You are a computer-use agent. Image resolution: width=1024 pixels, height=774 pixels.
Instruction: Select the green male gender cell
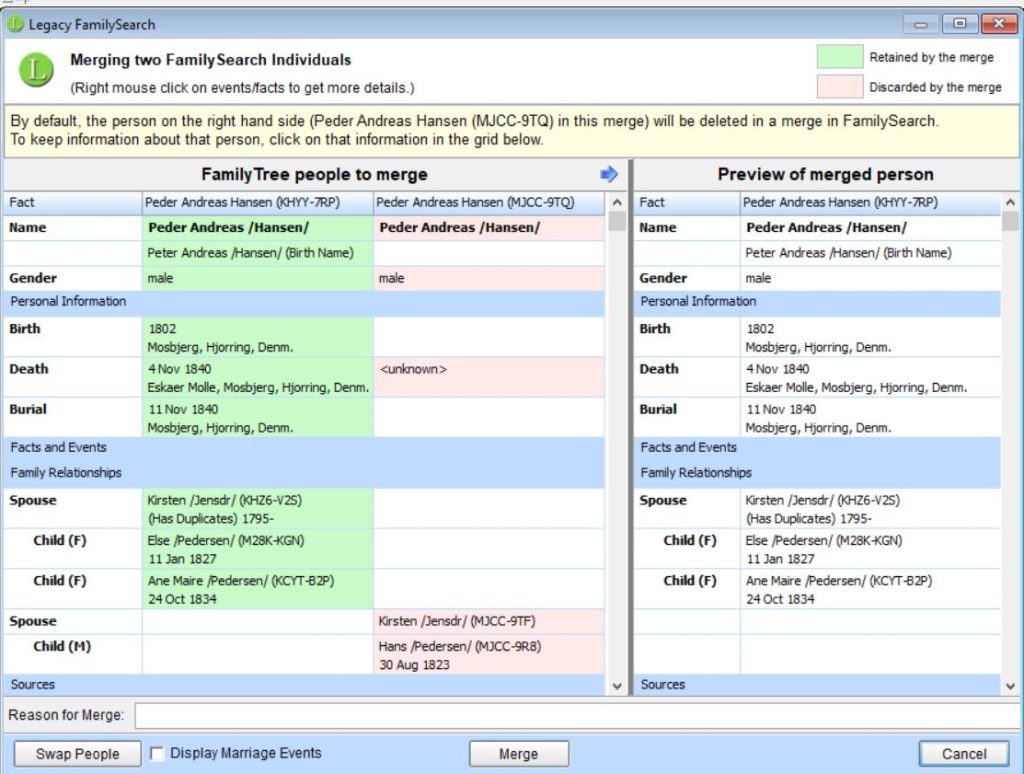[258, 278]
